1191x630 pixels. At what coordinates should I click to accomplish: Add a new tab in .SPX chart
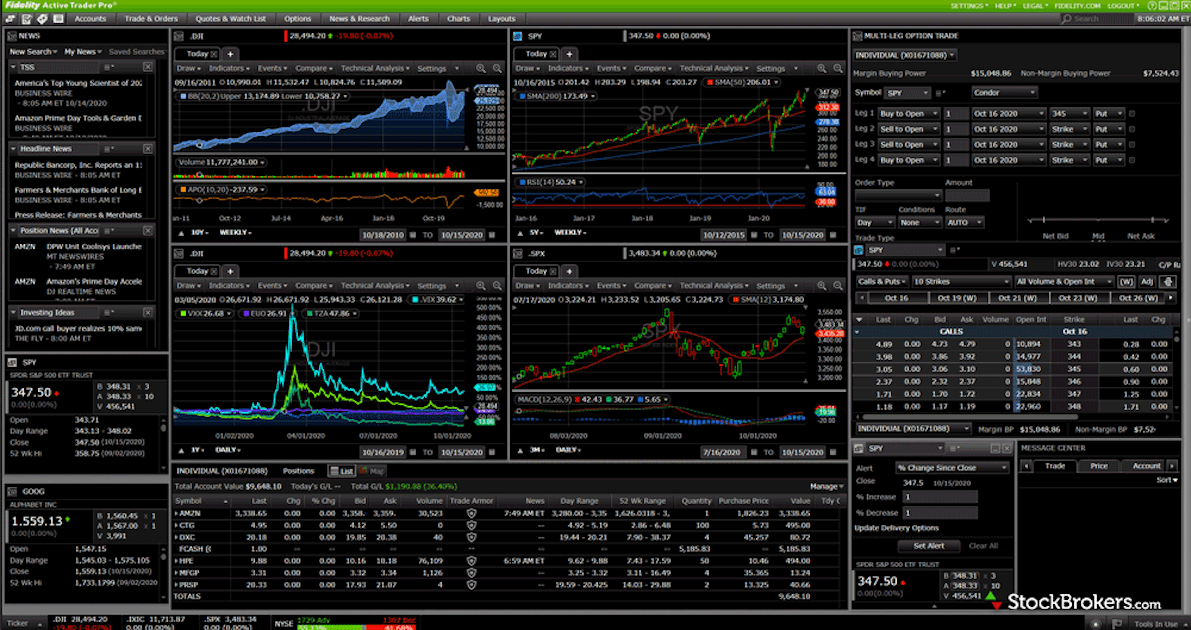point(569,271)
